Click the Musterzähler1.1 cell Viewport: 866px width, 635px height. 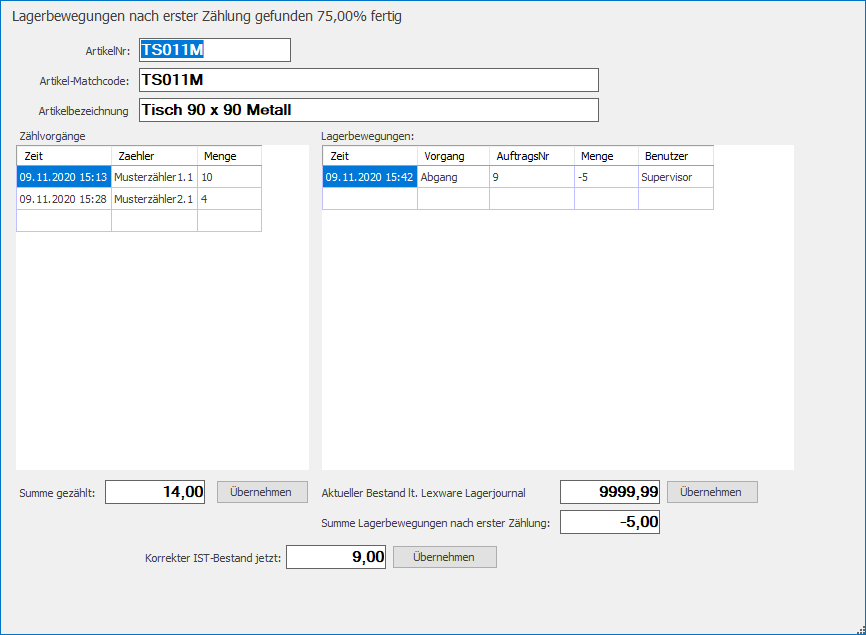click(153, 177)
